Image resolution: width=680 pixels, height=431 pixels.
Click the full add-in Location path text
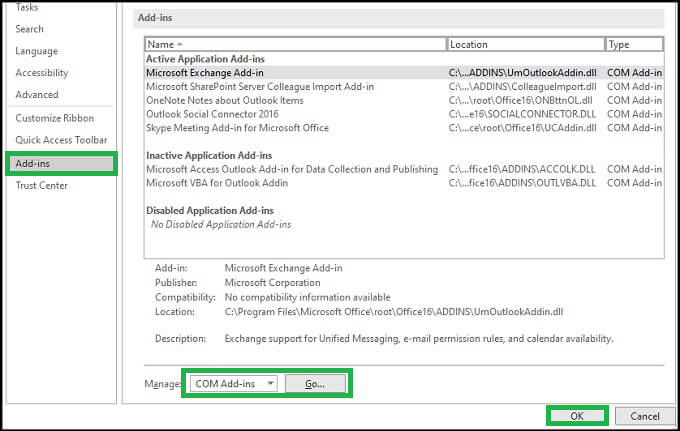[x=394, y=312]
